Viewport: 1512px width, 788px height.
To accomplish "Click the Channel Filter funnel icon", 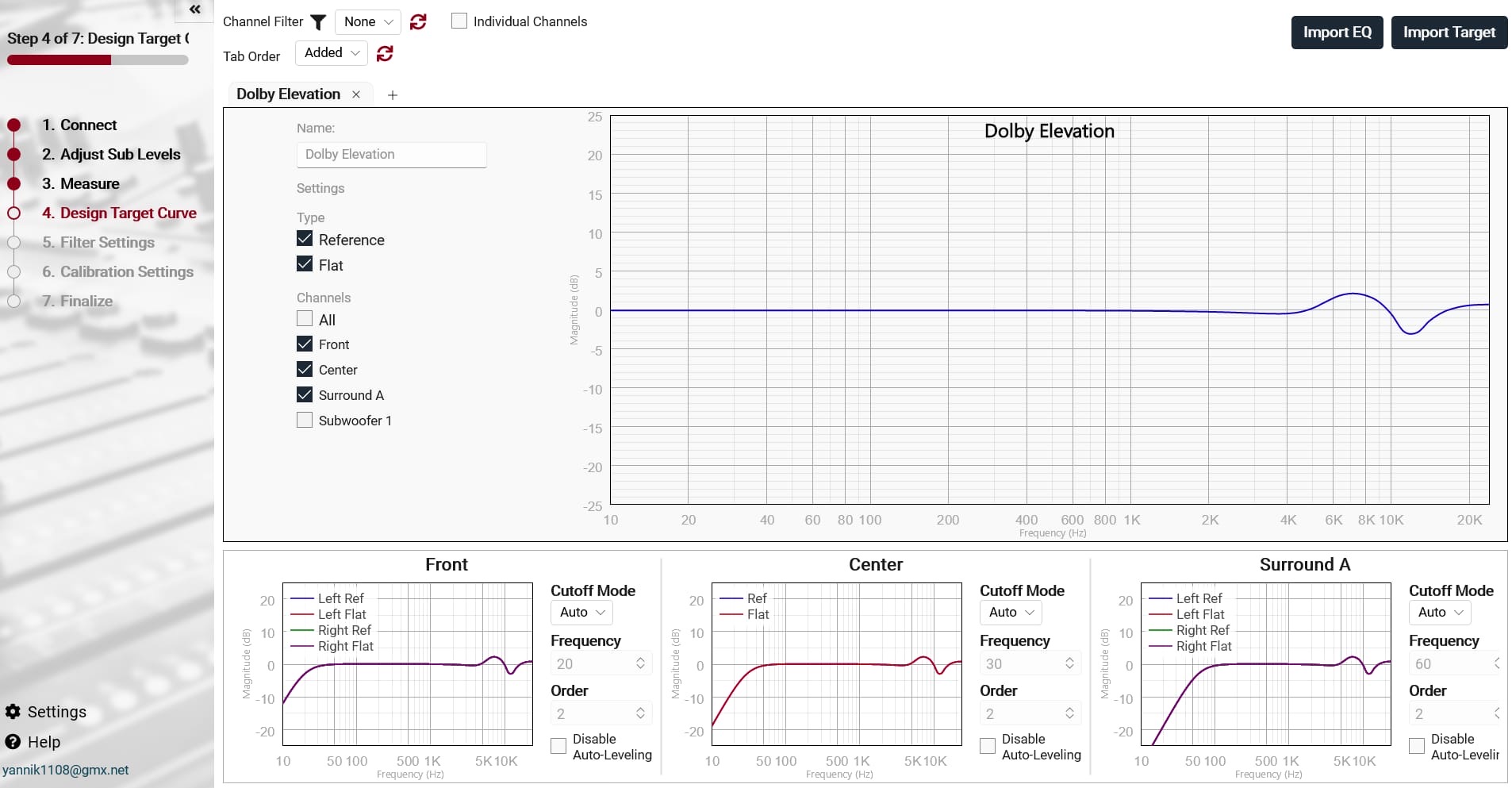I will pyautogui.click(x=318, y=22).
